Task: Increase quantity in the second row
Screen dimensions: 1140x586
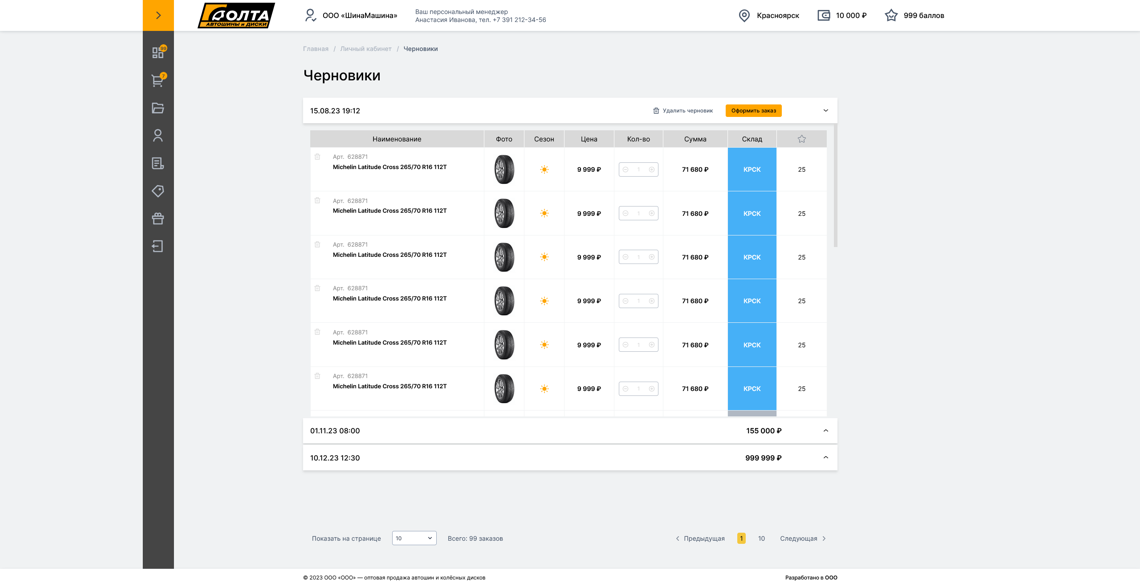Action: click(651, 213)
